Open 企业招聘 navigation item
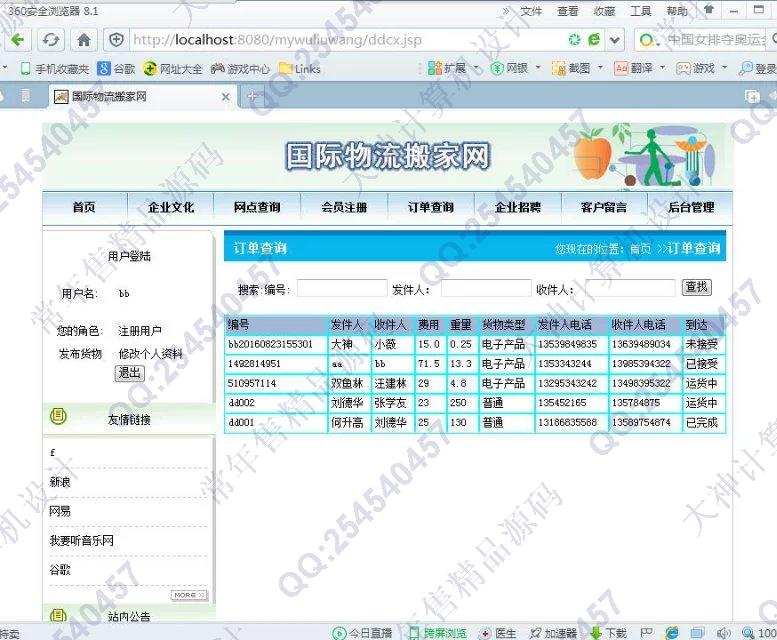 [x=518, y=208]
